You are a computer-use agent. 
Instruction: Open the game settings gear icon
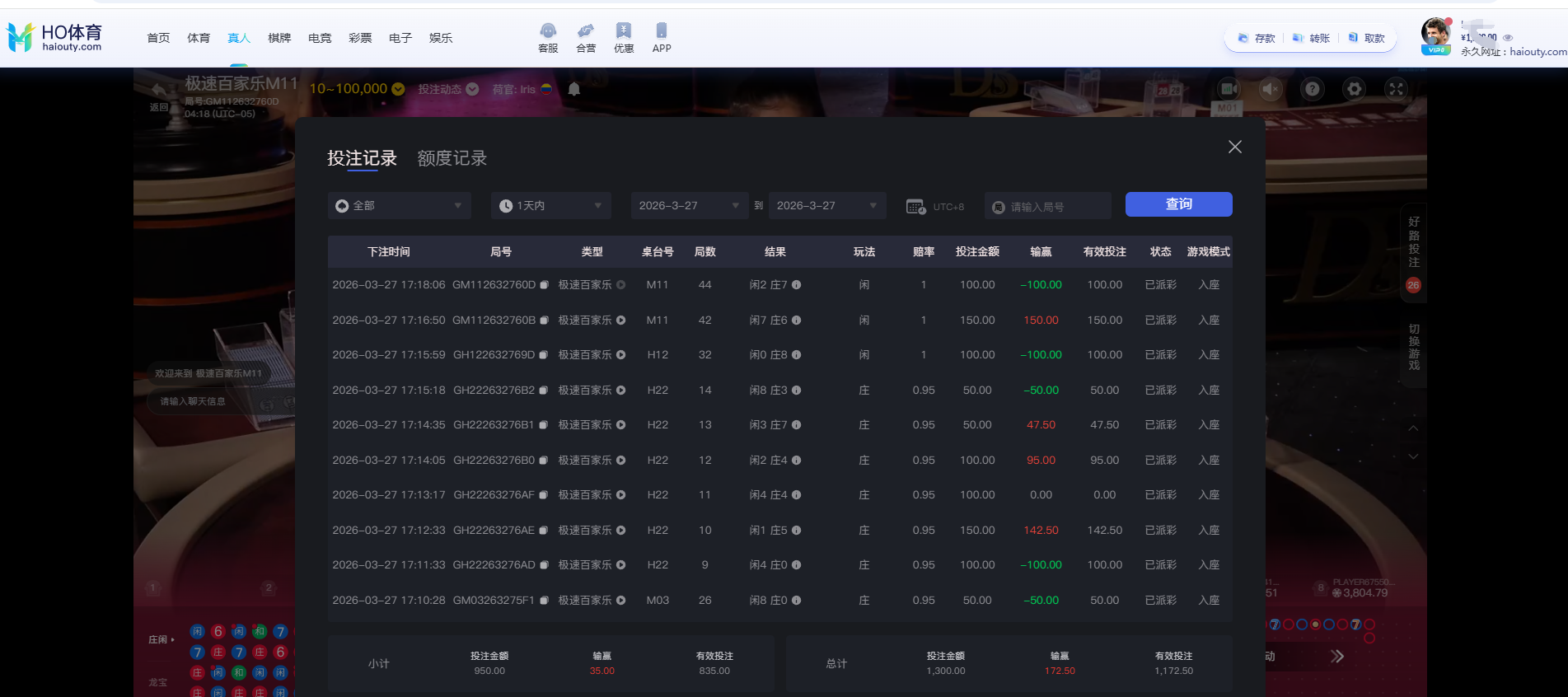tap(1354, 89)
